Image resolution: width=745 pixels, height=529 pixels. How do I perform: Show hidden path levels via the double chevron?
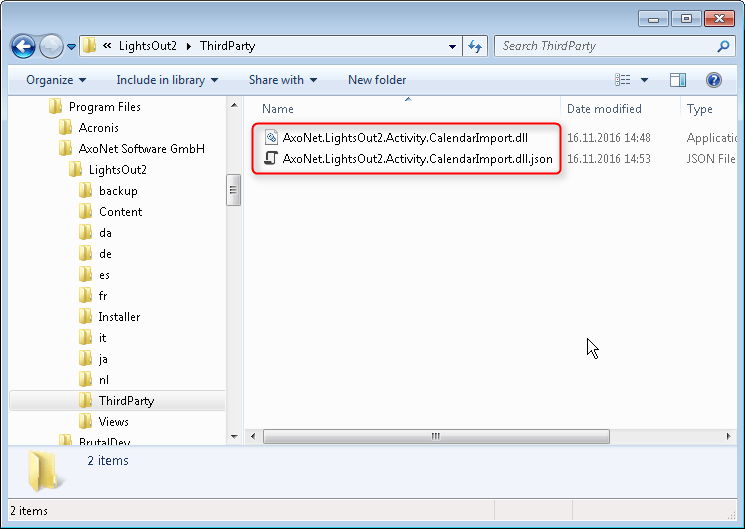[x=107, y=46]
